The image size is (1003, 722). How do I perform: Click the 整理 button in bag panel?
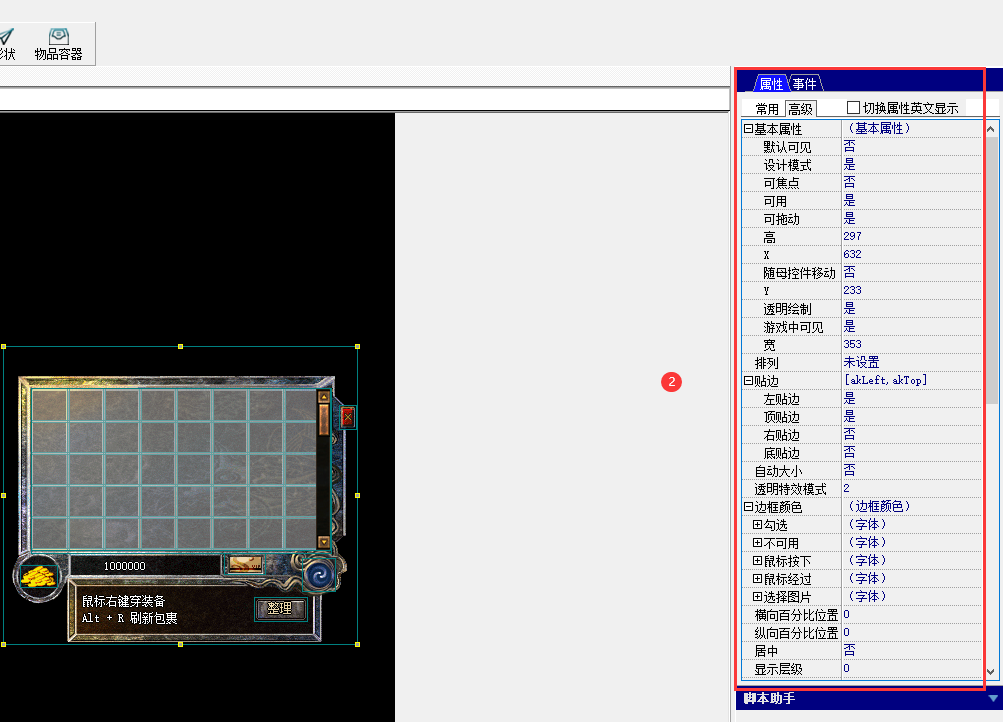pyautogui.click(x=280, y=608)
